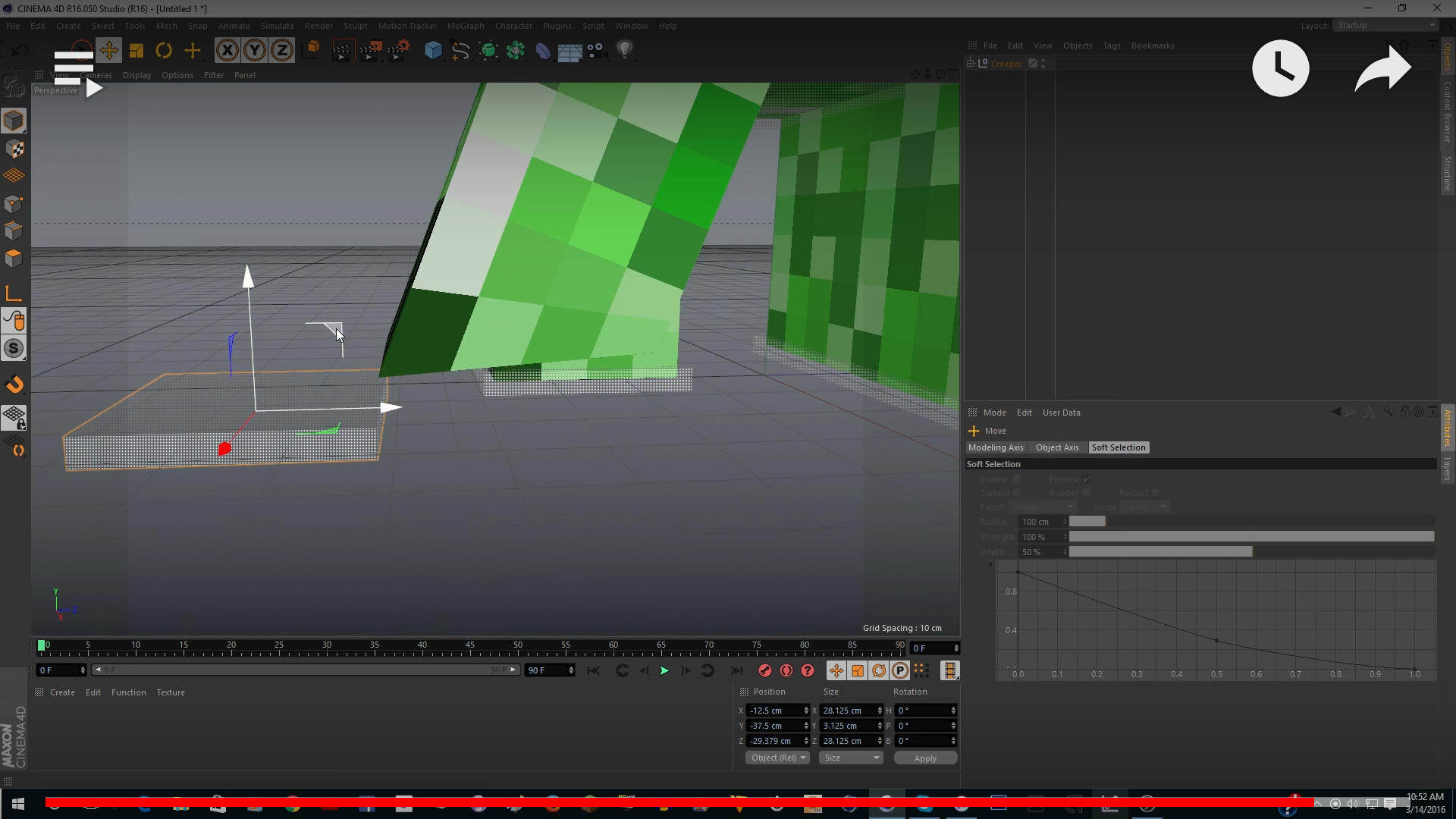Image resolution: width=1456 pixels, height=819 pixels.
Task: Select Texture mode checkered cube icon
Action: (x=14, y=149)
